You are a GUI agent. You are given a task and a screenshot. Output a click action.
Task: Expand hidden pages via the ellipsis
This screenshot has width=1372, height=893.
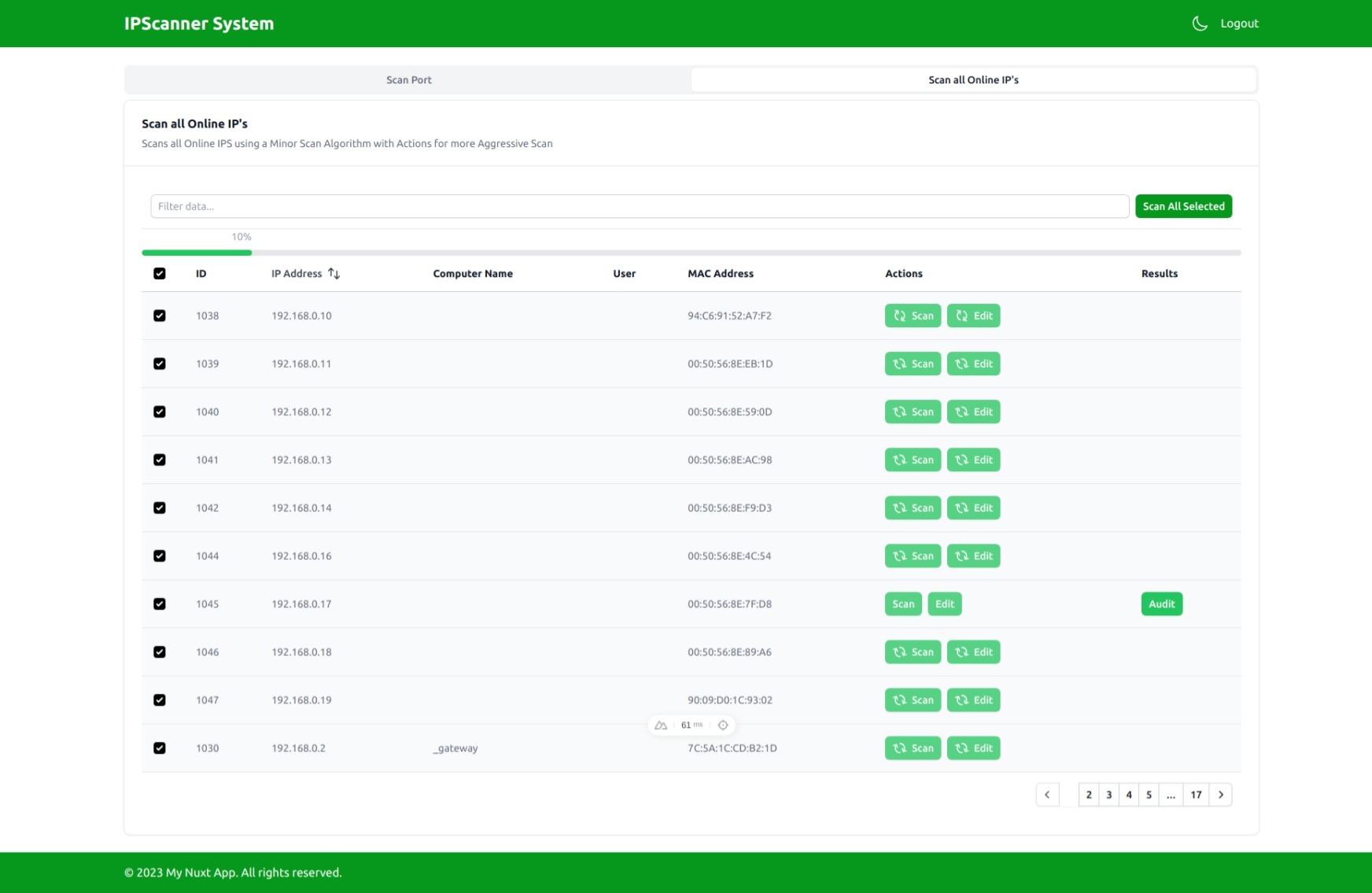[1171, 795]
